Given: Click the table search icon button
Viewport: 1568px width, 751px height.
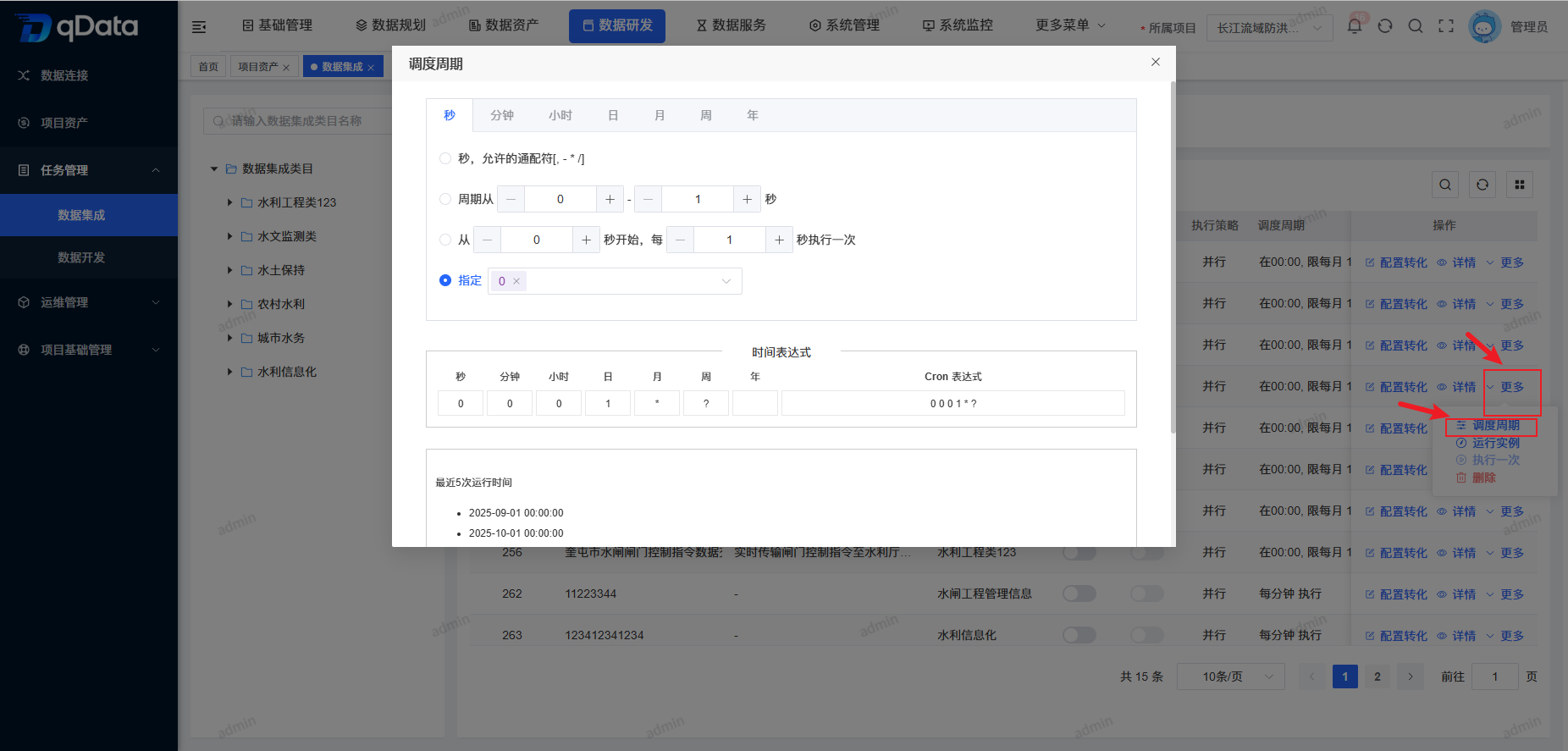Looking at the screenshot, I should point(1445,185).
